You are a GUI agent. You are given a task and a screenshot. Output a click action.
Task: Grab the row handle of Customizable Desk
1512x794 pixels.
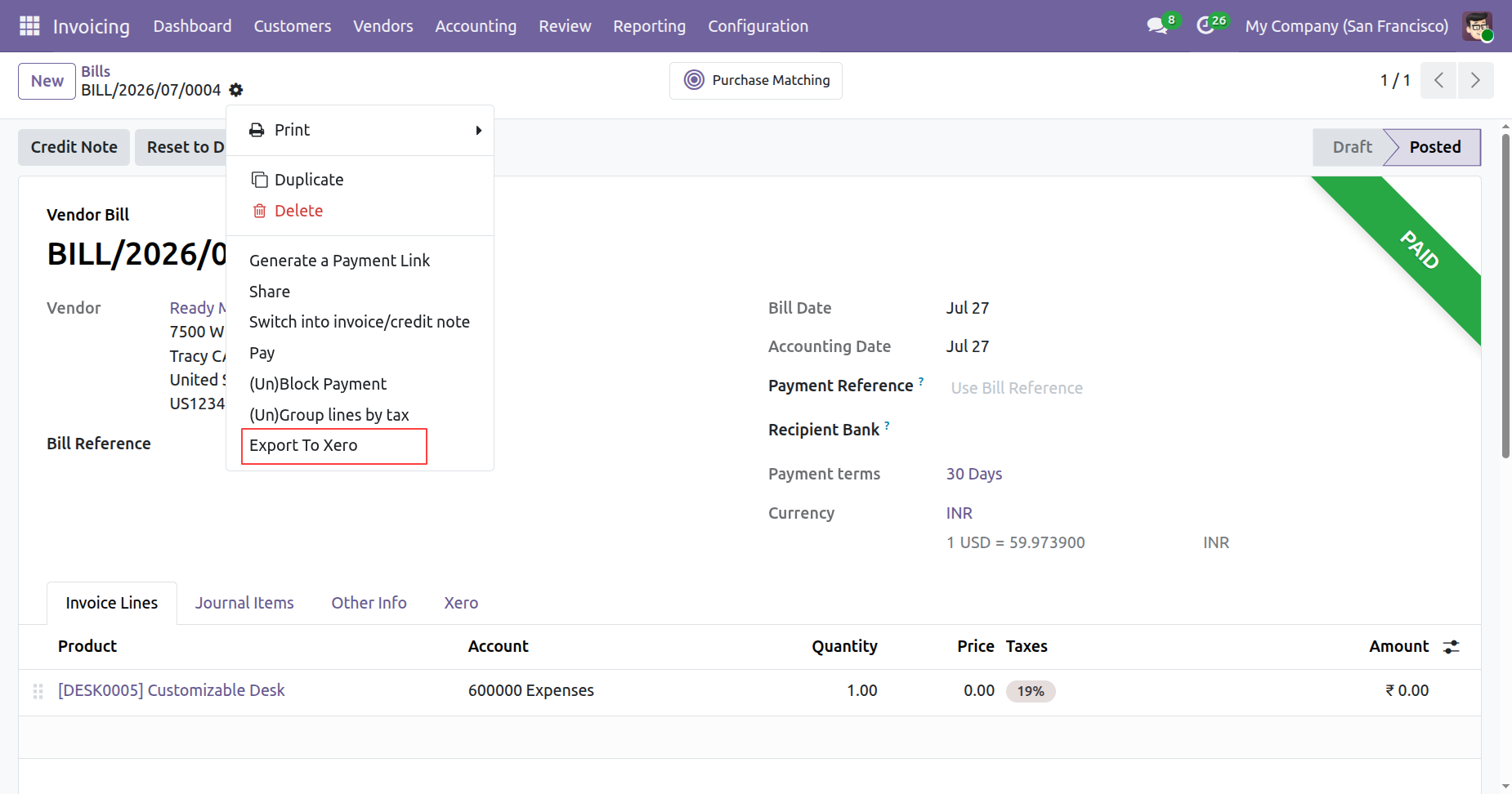point(38,691)
